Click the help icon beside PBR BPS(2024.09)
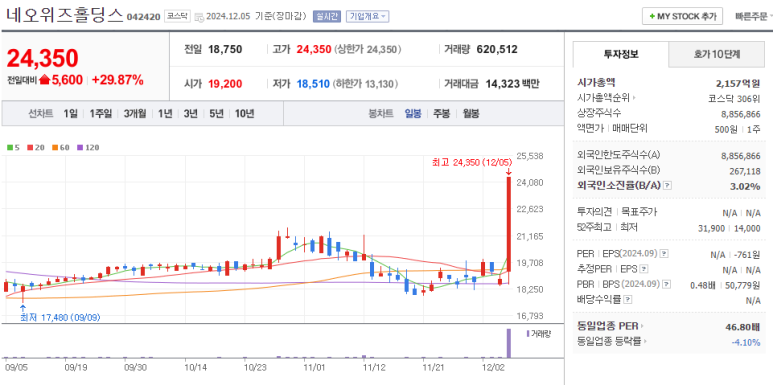 [x=667, y=284]
